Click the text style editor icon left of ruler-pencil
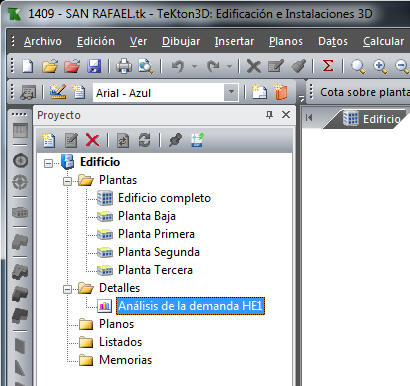 point(28,92)
